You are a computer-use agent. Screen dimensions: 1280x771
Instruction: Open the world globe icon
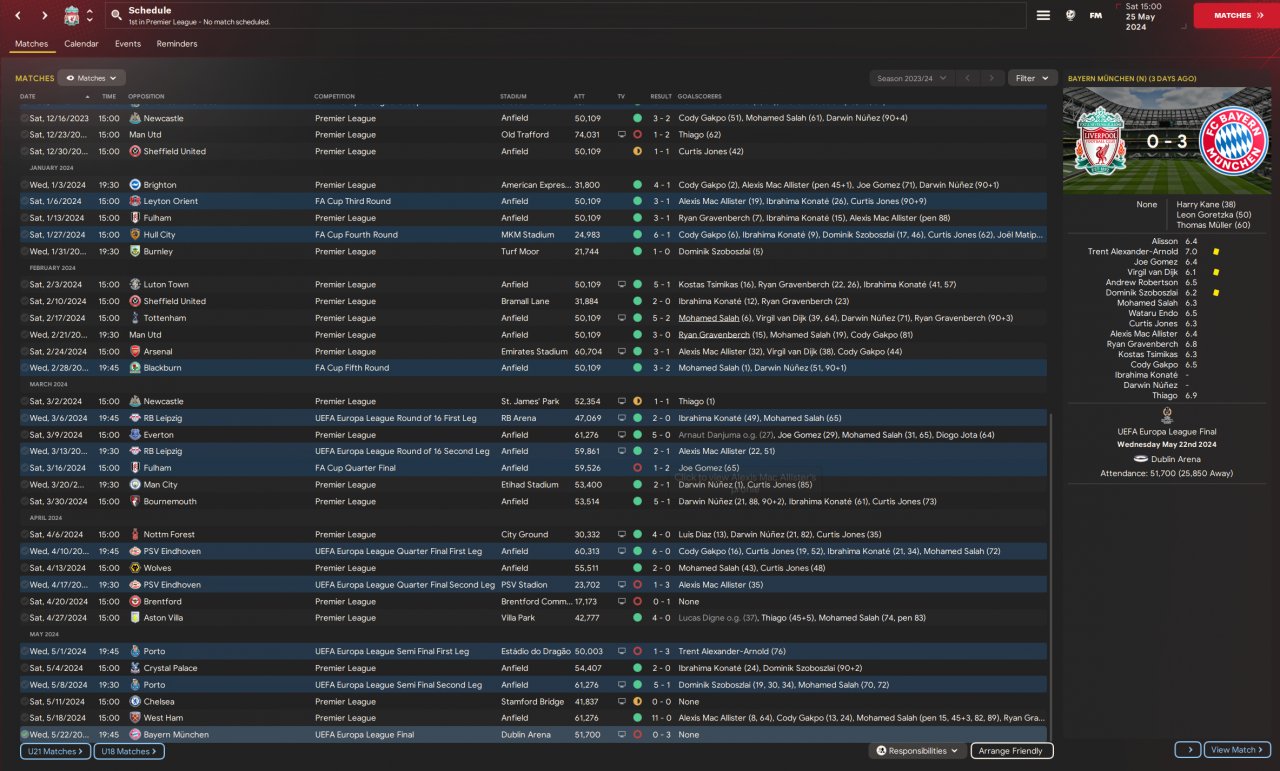point(1069,15)
